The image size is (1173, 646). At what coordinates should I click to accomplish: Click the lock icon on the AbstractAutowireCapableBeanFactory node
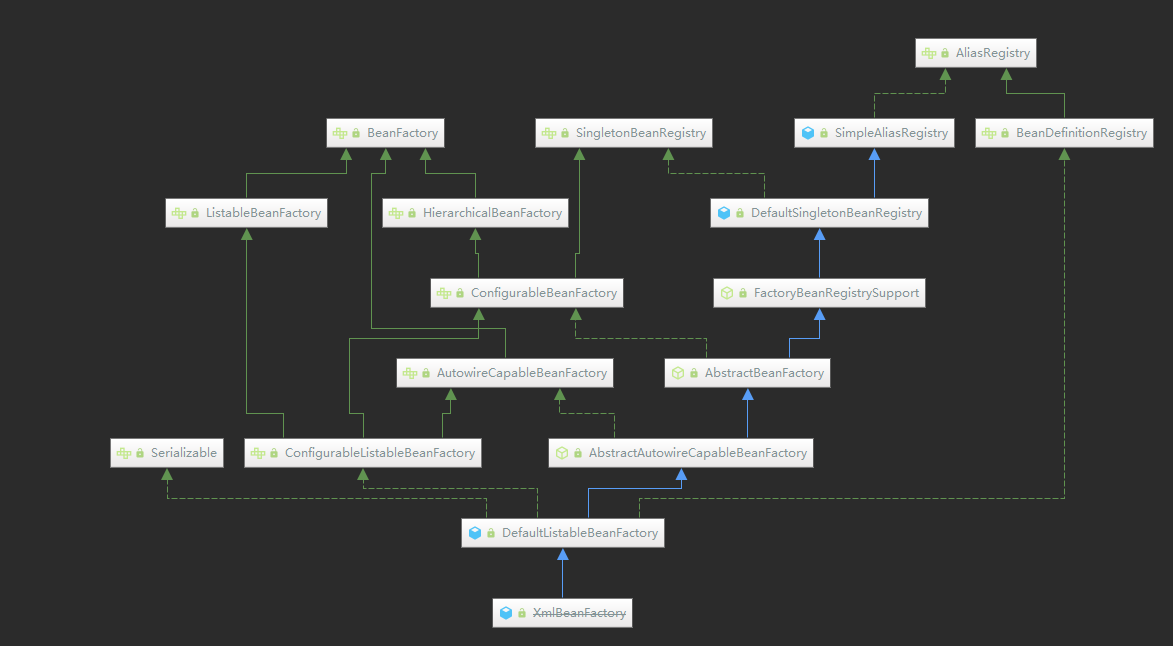click(577, 453)
